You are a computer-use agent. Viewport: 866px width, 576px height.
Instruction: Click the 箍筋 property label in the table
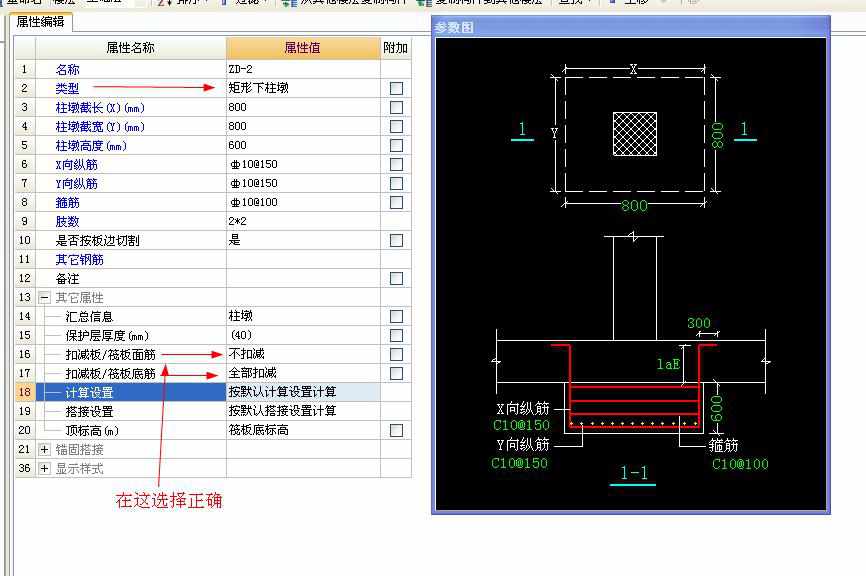point(67,203)
